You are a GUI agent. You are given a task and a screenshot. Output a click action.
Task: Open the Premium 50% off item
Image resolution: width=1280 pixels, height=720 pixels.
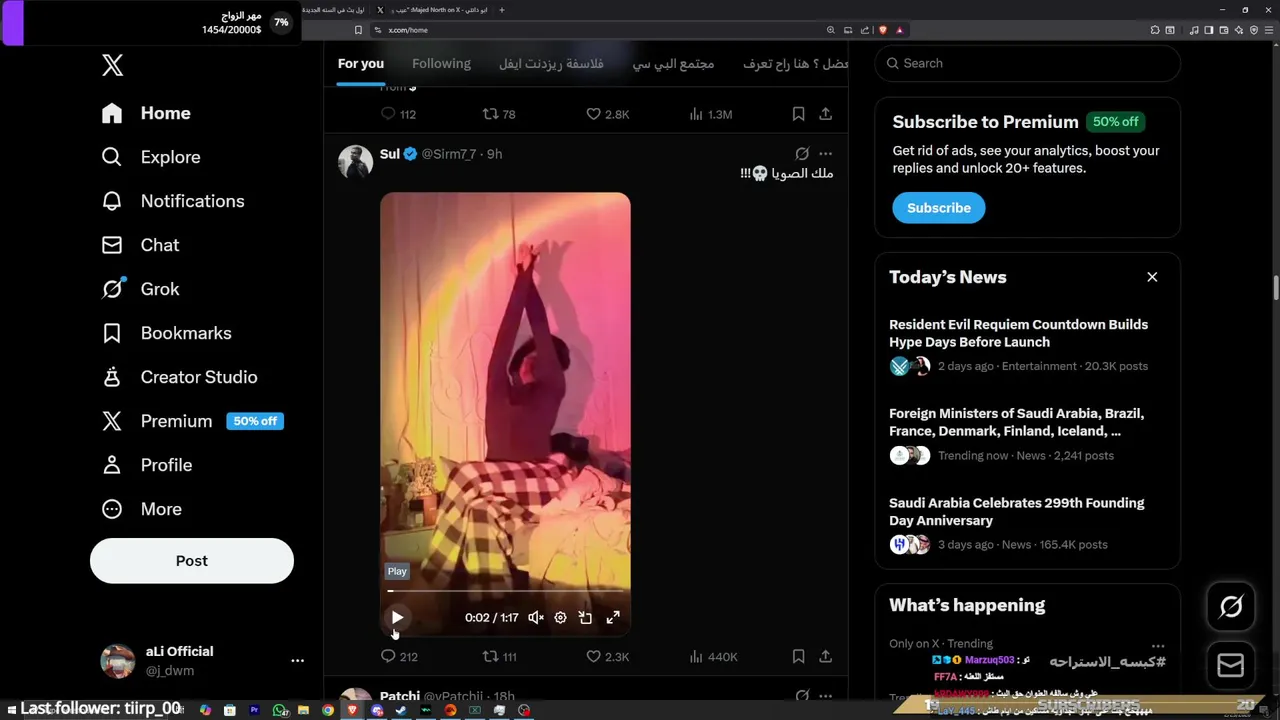point(192,421)
